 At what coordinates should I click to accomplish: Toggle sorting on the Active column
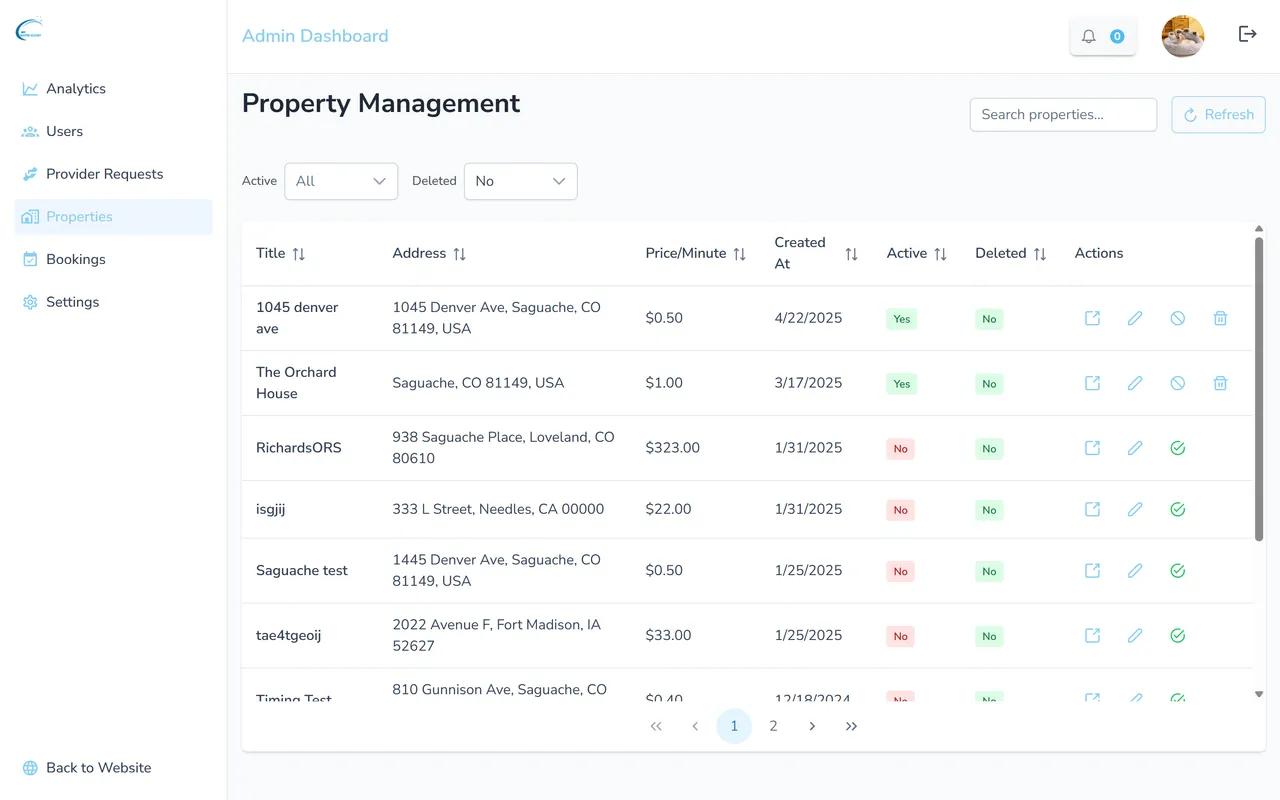[x=941, y=253]
